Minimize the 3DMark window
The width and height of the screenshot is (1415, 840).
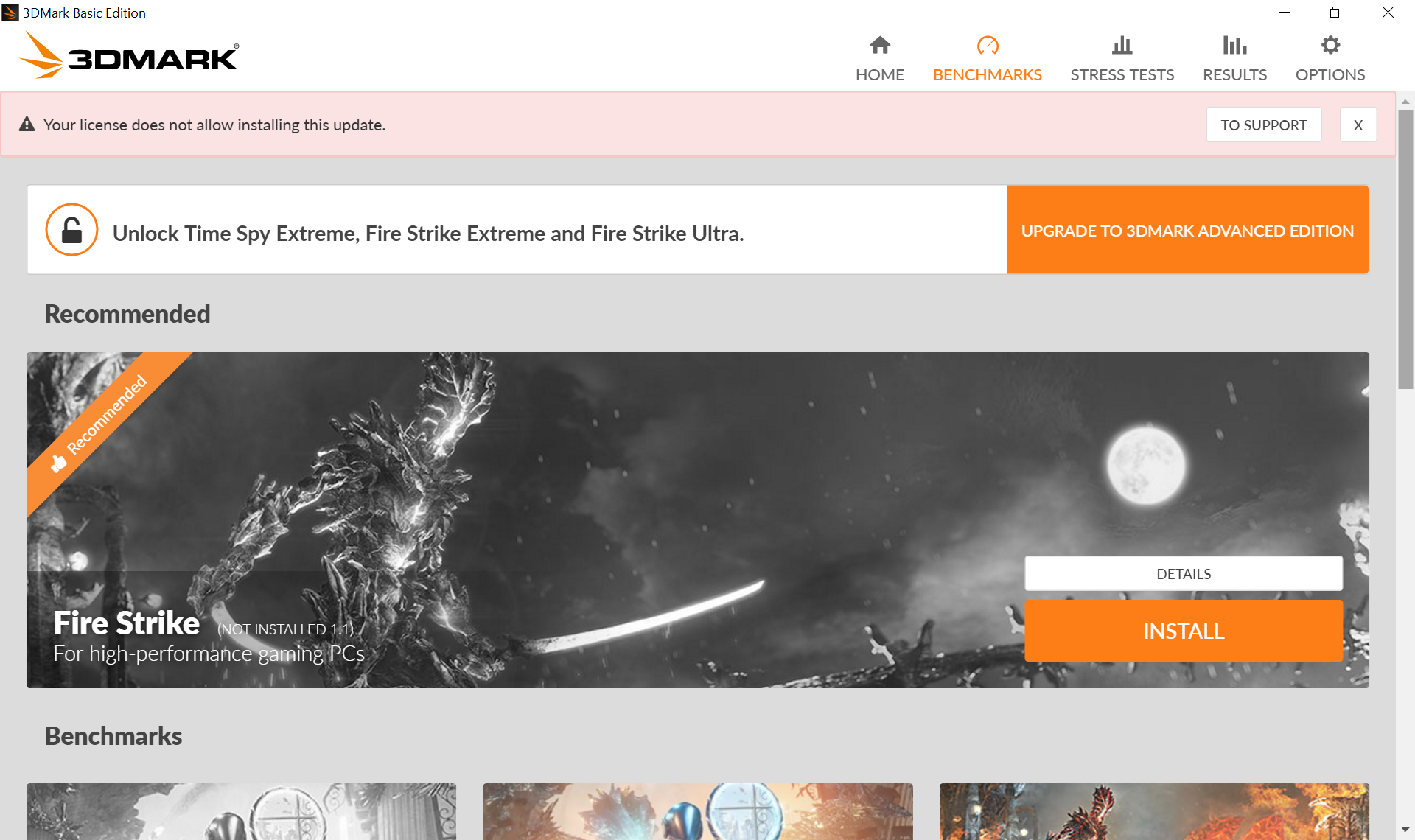1285,13
